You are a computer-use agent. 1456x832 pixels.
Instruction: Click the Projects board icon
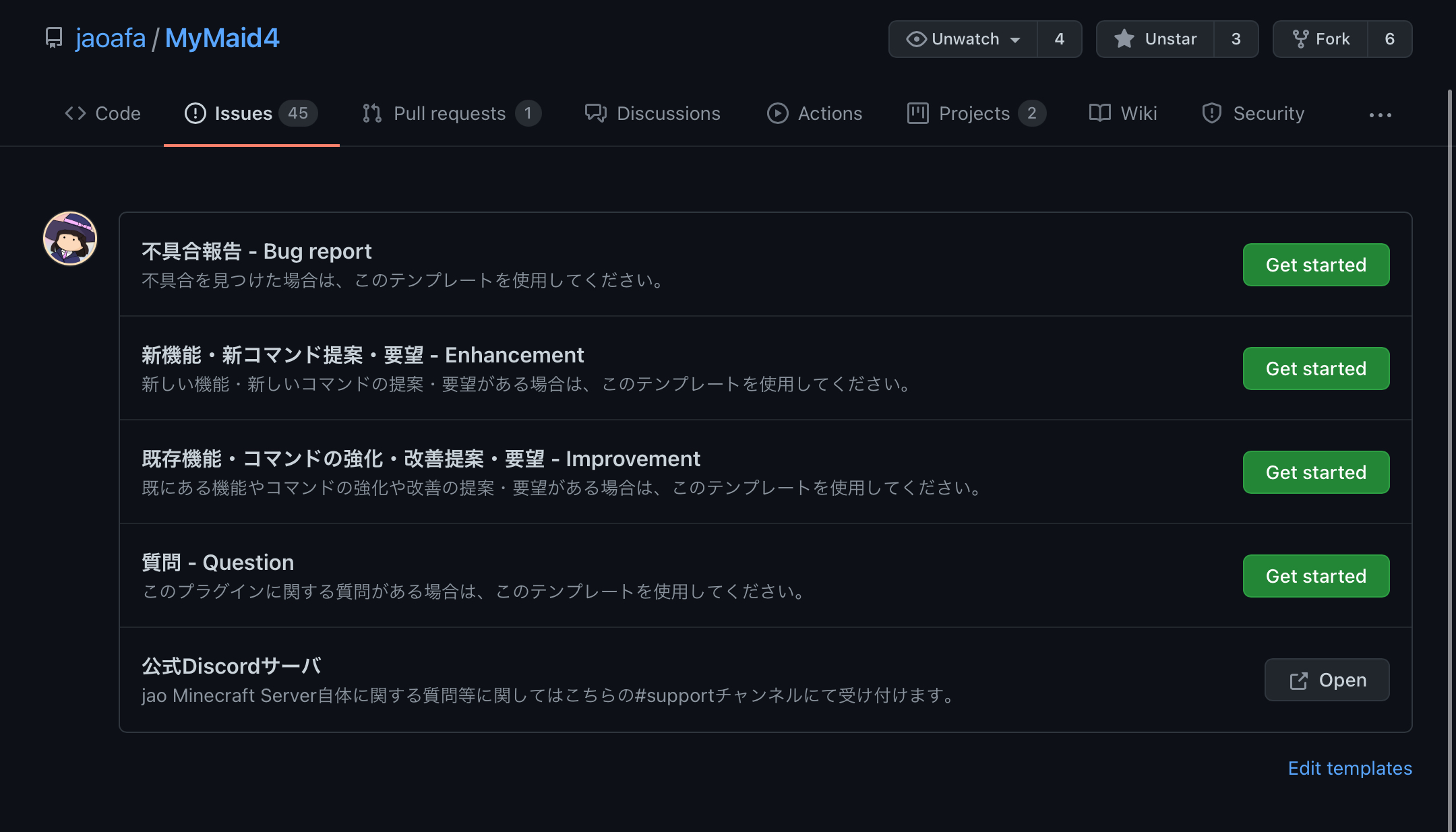916,113
